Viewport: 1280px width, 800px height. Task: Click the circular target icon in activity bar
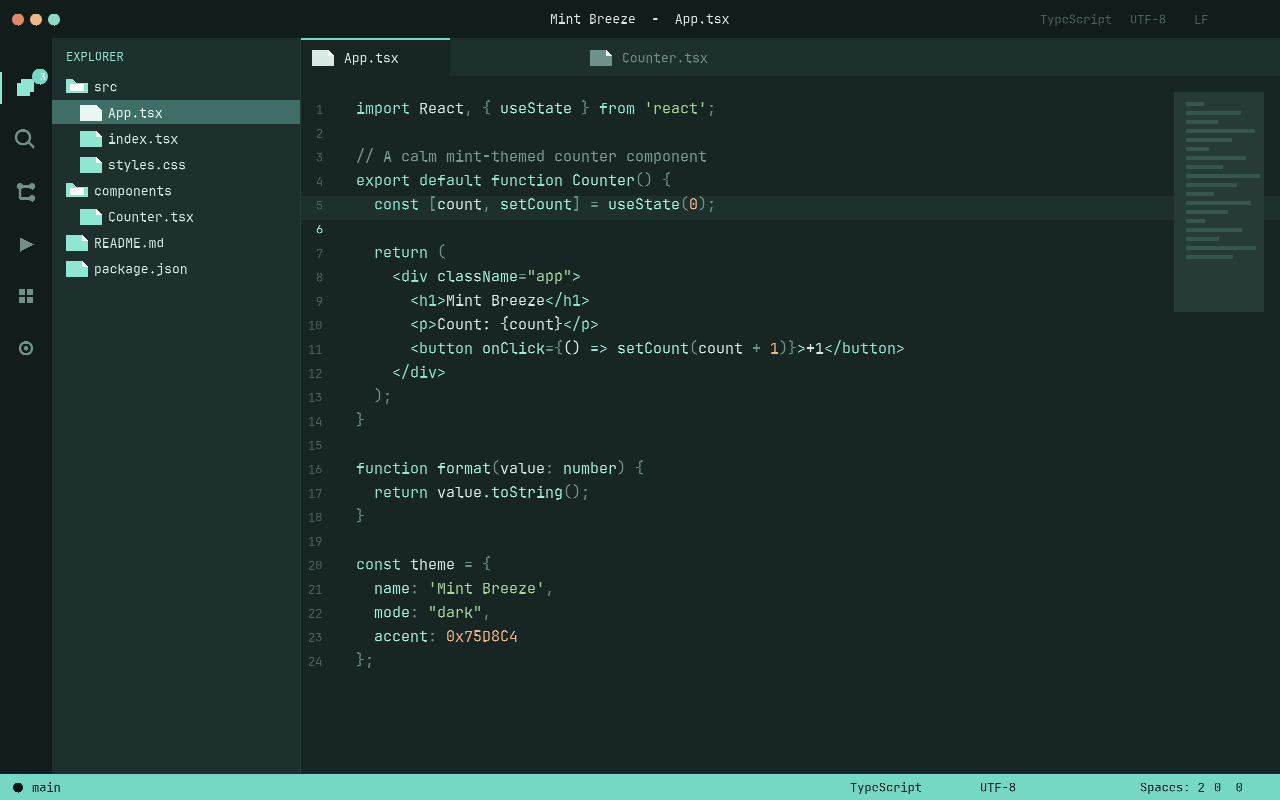pyautogui.click(x=26, y=348)
